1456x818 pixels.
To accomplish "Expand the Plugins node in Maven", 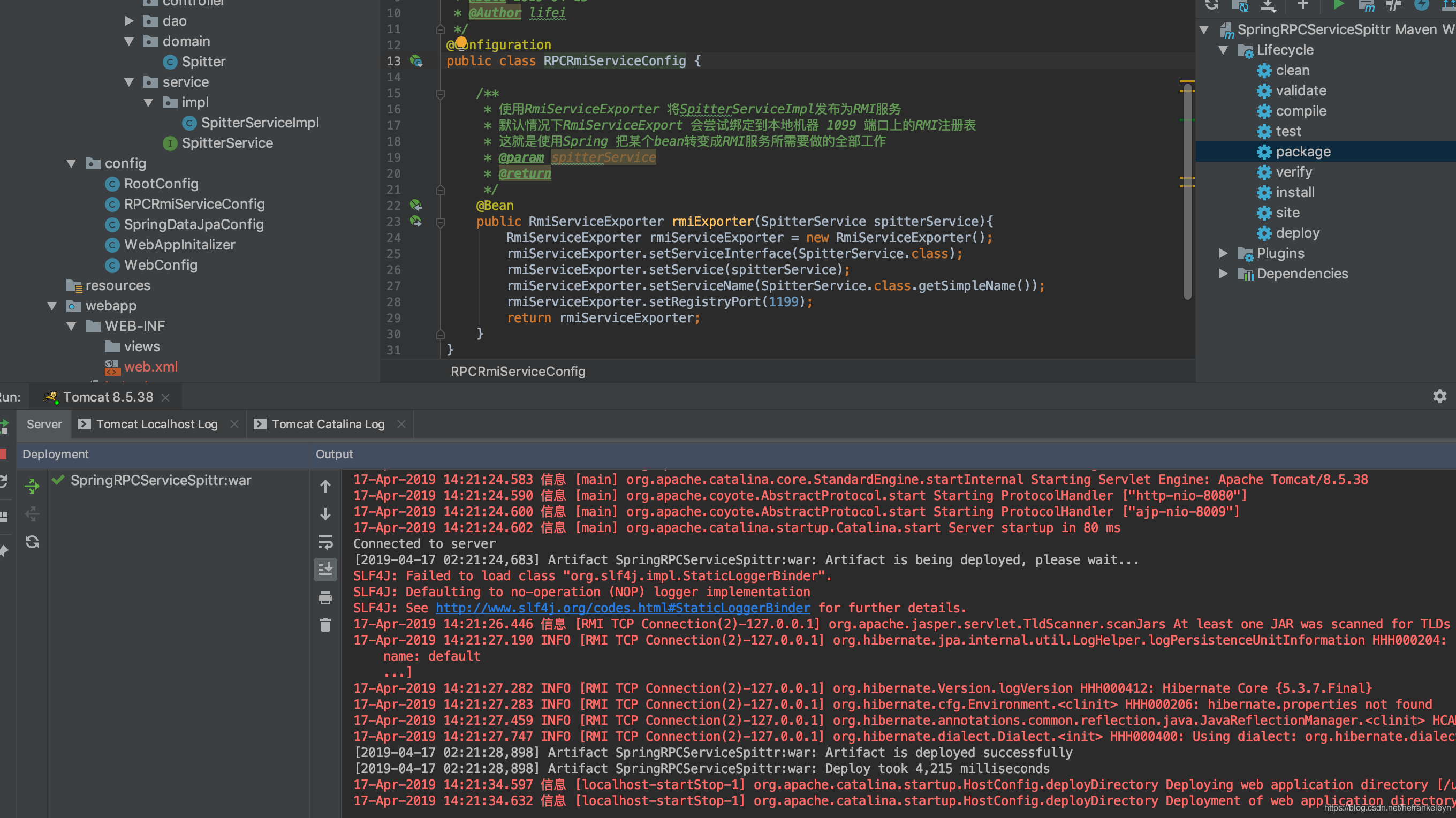I will click(x=1223, y=253).
